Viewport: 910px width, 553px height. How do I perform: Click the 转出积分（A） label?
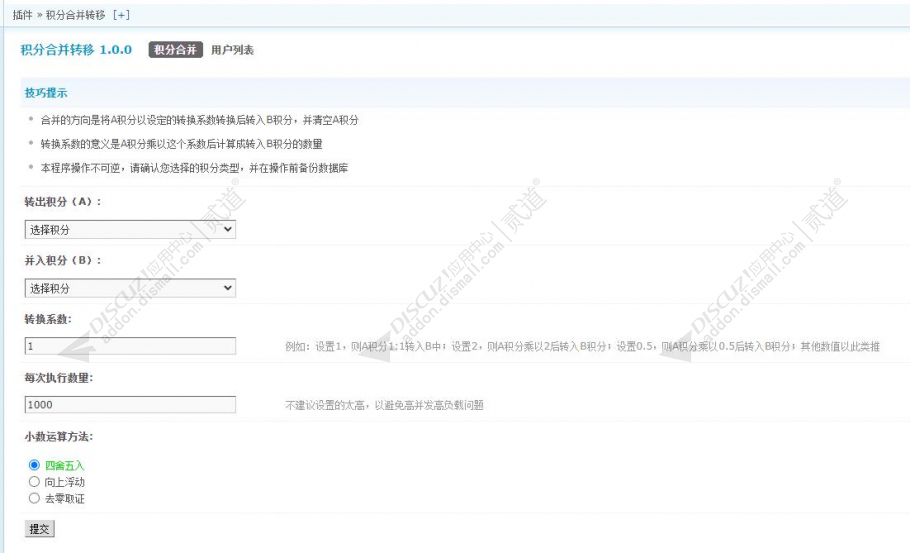[63, 202]
